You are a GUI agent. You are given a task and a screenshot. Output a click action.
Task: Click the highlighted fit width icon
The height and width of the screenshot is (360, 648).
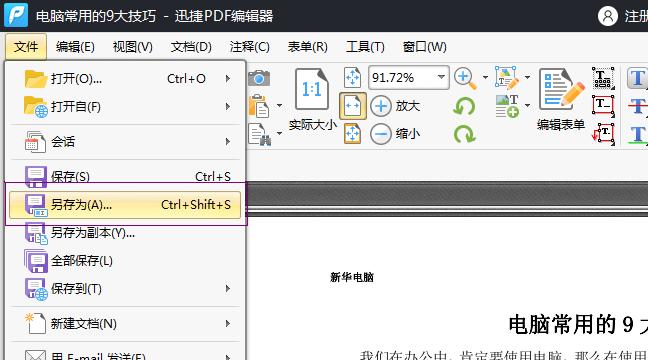click(353, 106)
